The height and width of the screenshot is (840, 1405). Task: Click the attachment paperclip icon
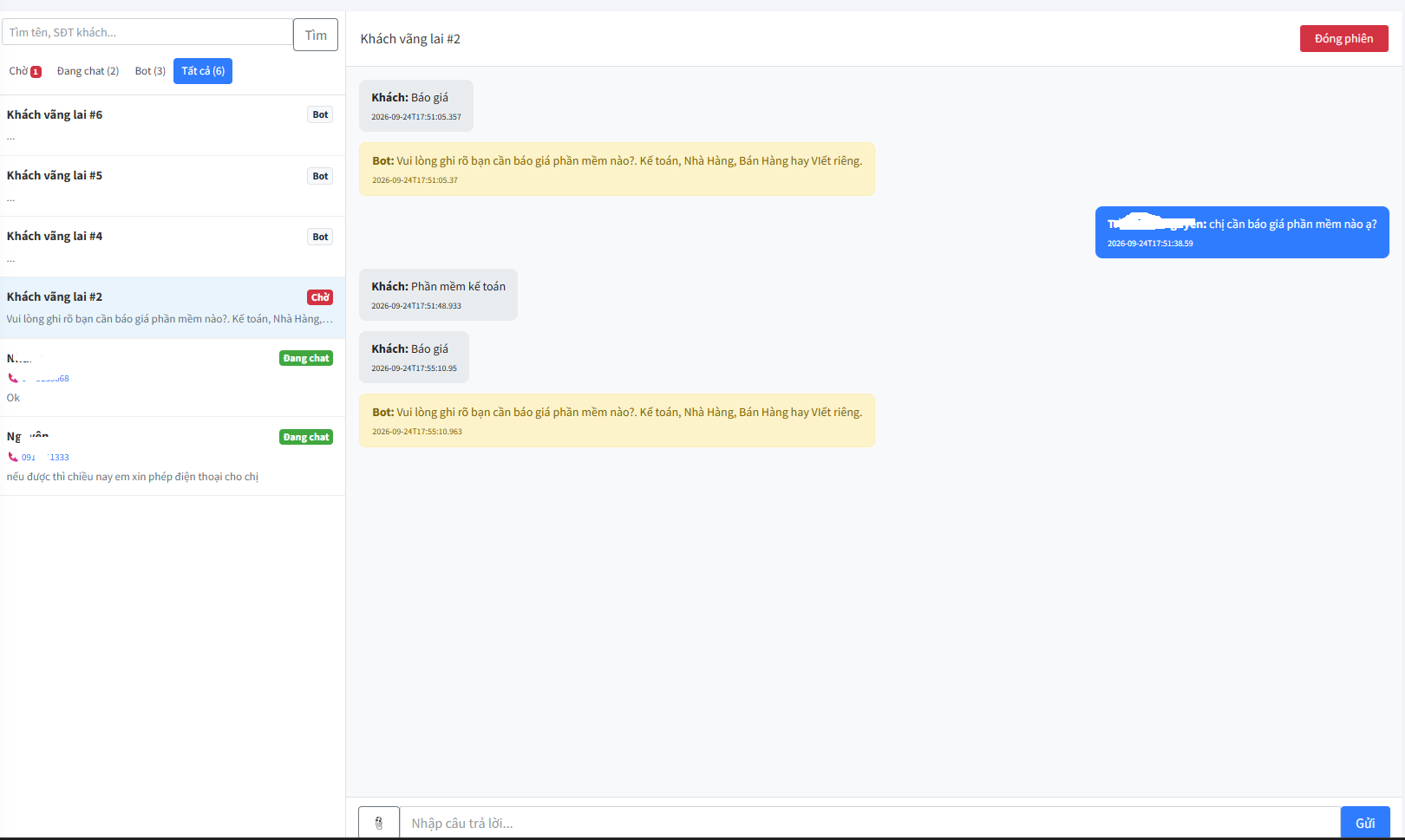(x=379, y=823)
